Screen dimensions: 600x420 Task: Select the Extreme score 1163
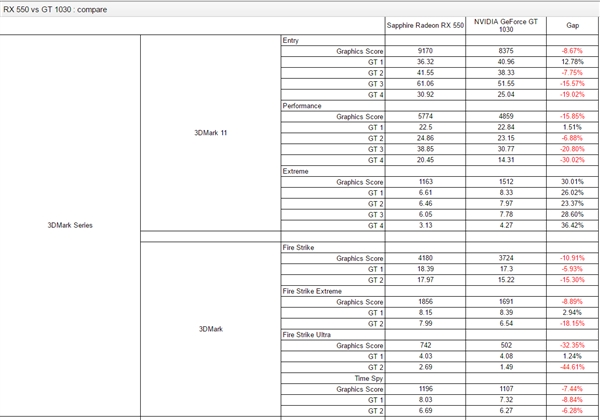(x=425, y=182)
